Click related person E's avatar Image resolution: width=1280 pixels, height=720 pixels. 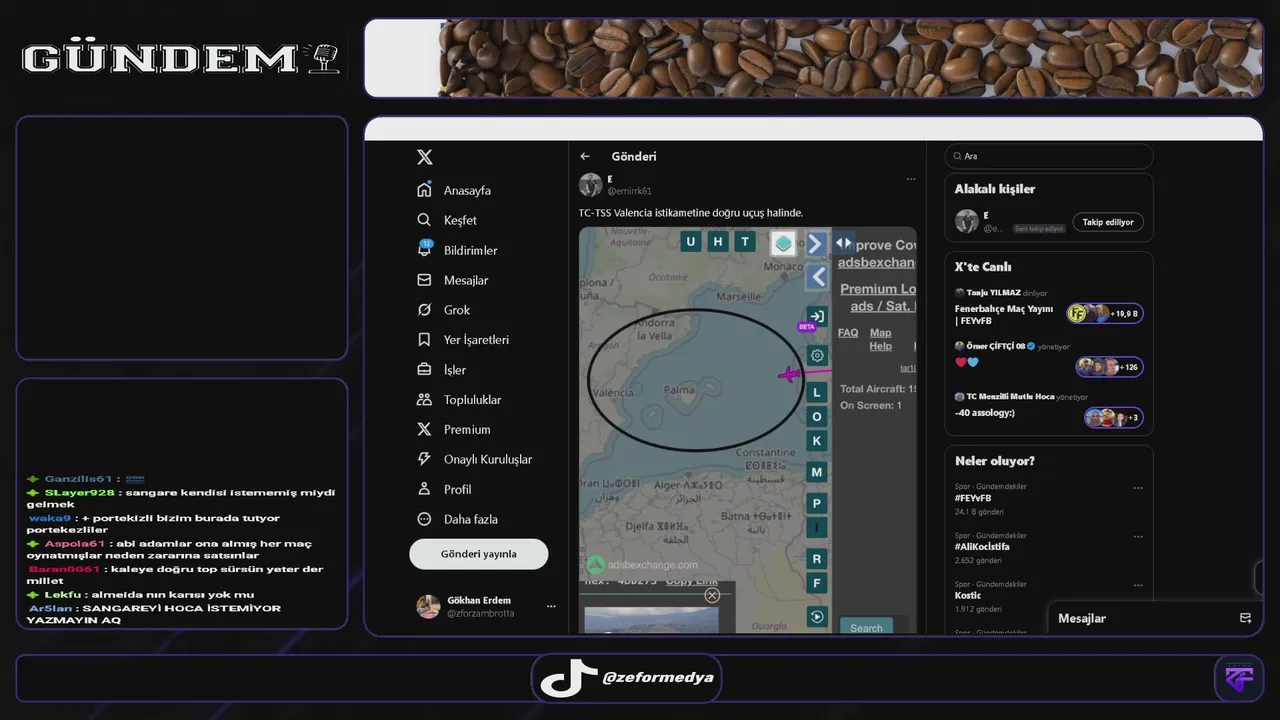[x=966, y=222]
